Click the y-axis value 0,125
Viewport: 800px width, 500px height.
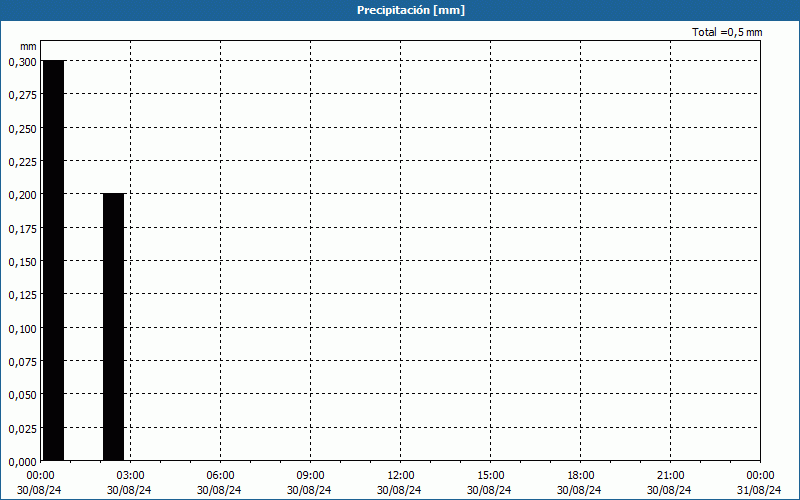[22, 295]
